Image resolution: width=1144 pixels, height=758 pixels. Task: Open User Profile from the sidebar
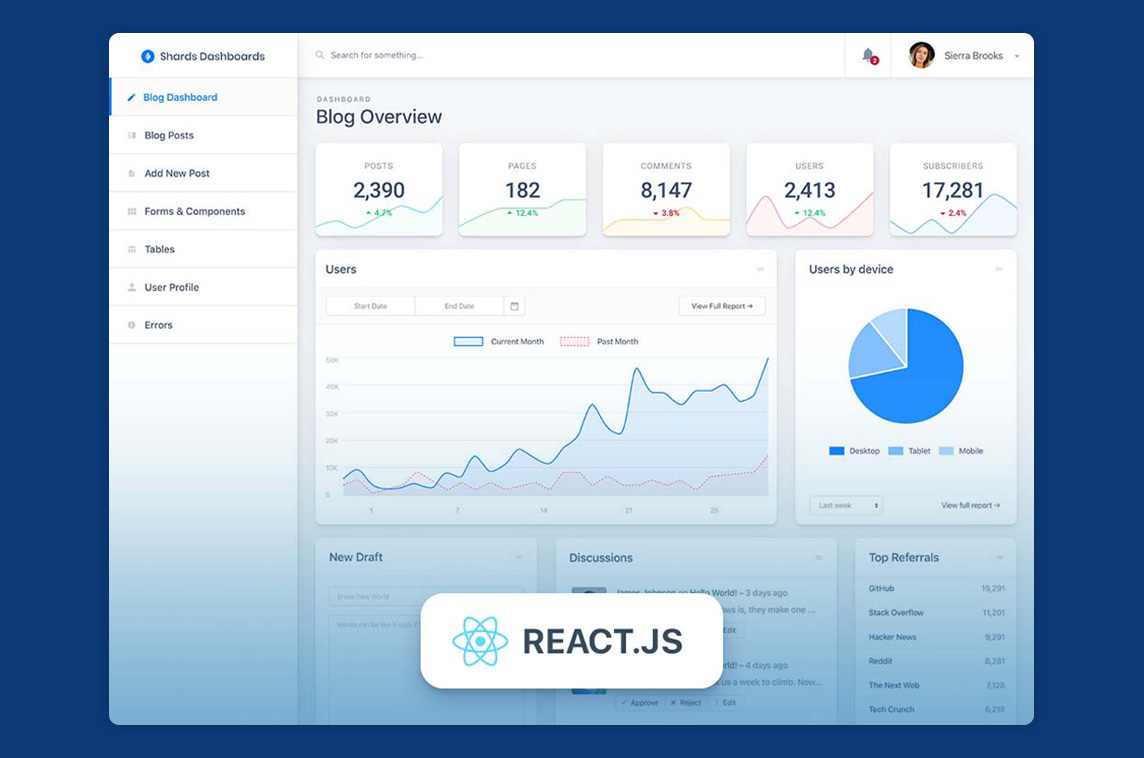pyautogui.click(x=204, y=287)
